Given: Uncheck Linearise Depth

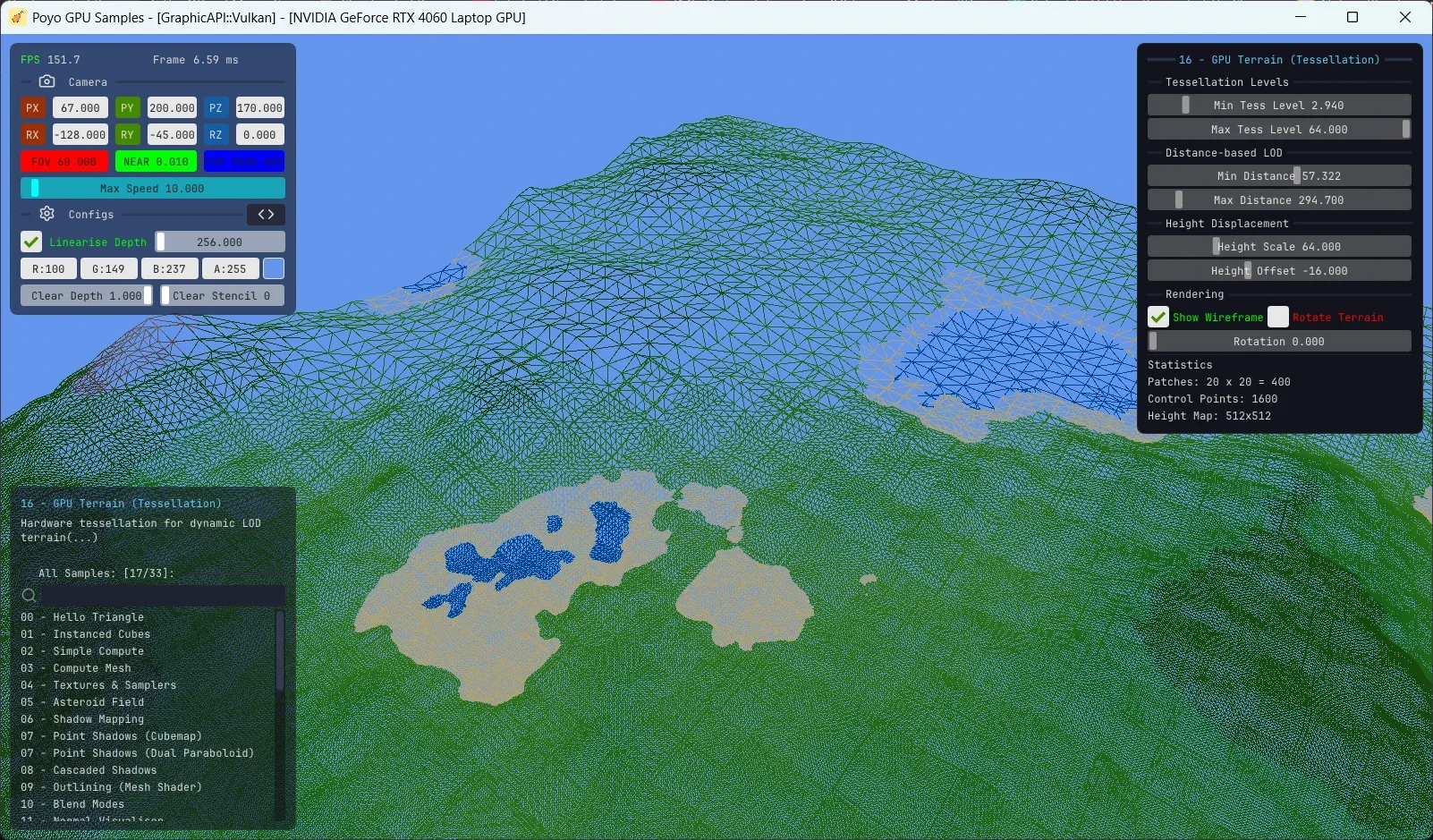Looking at the screenshot, I should (x=31, y=242).
